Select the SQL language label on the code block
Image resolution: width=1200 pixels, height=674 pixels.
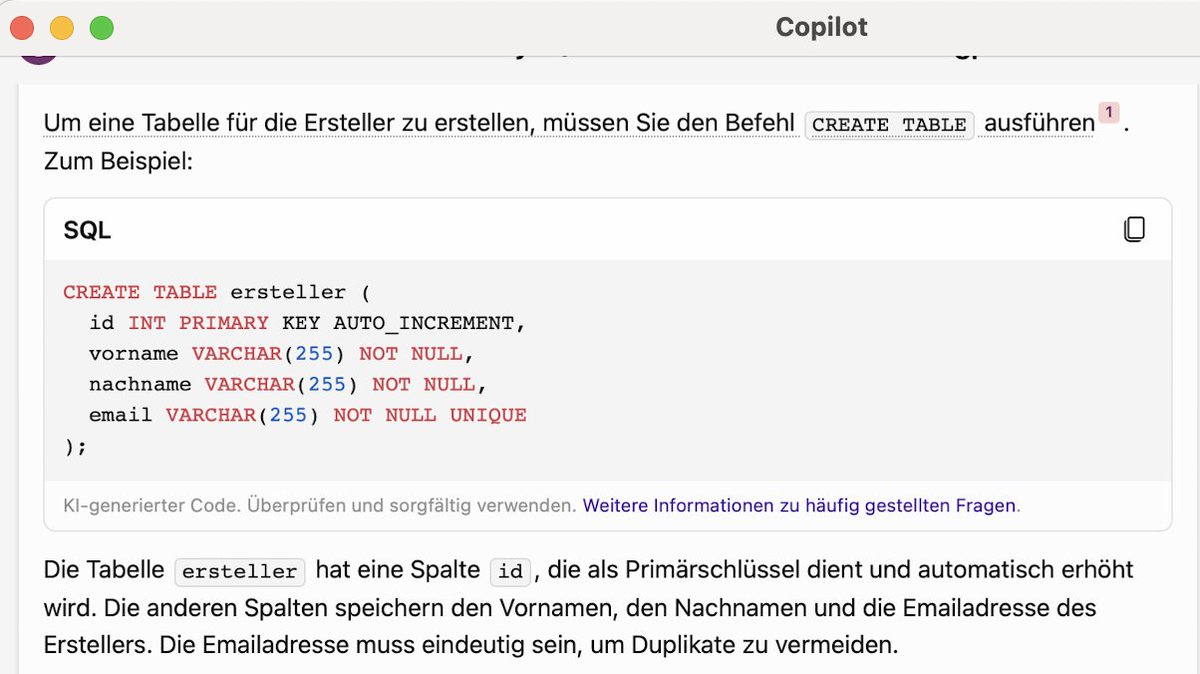click(88, 229)
